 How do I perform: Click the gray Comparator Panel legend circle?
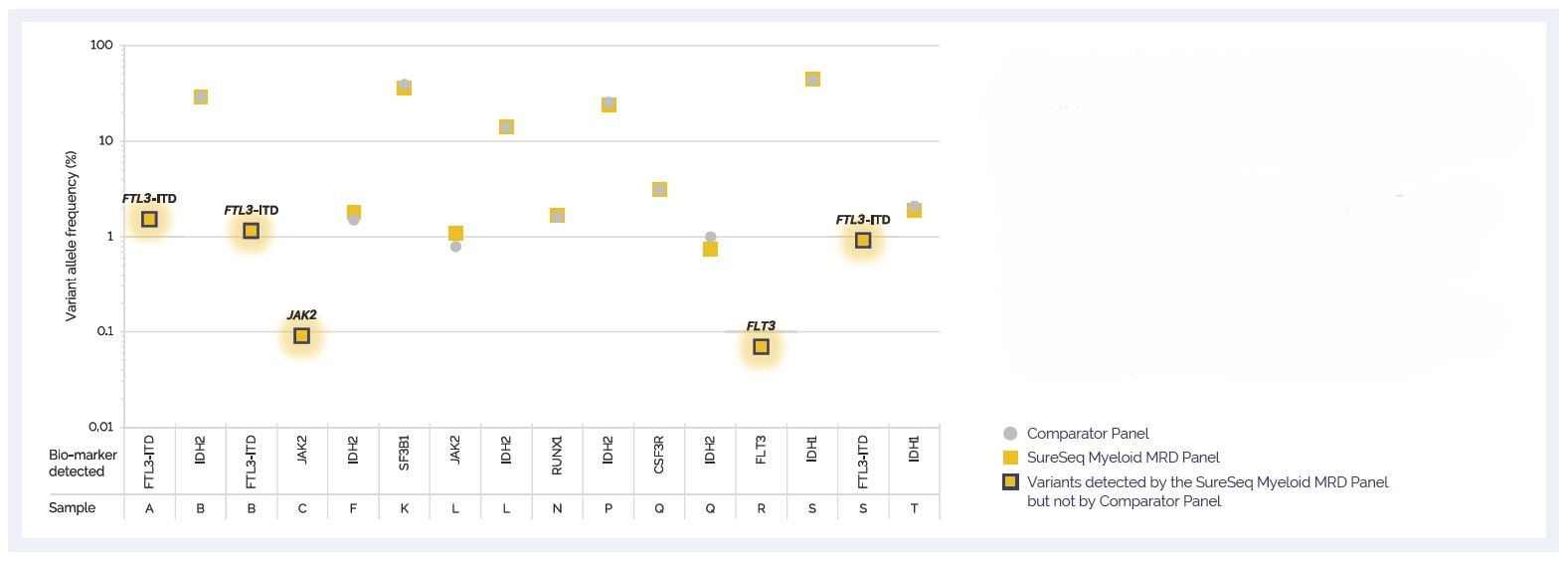coord(1010,434)
